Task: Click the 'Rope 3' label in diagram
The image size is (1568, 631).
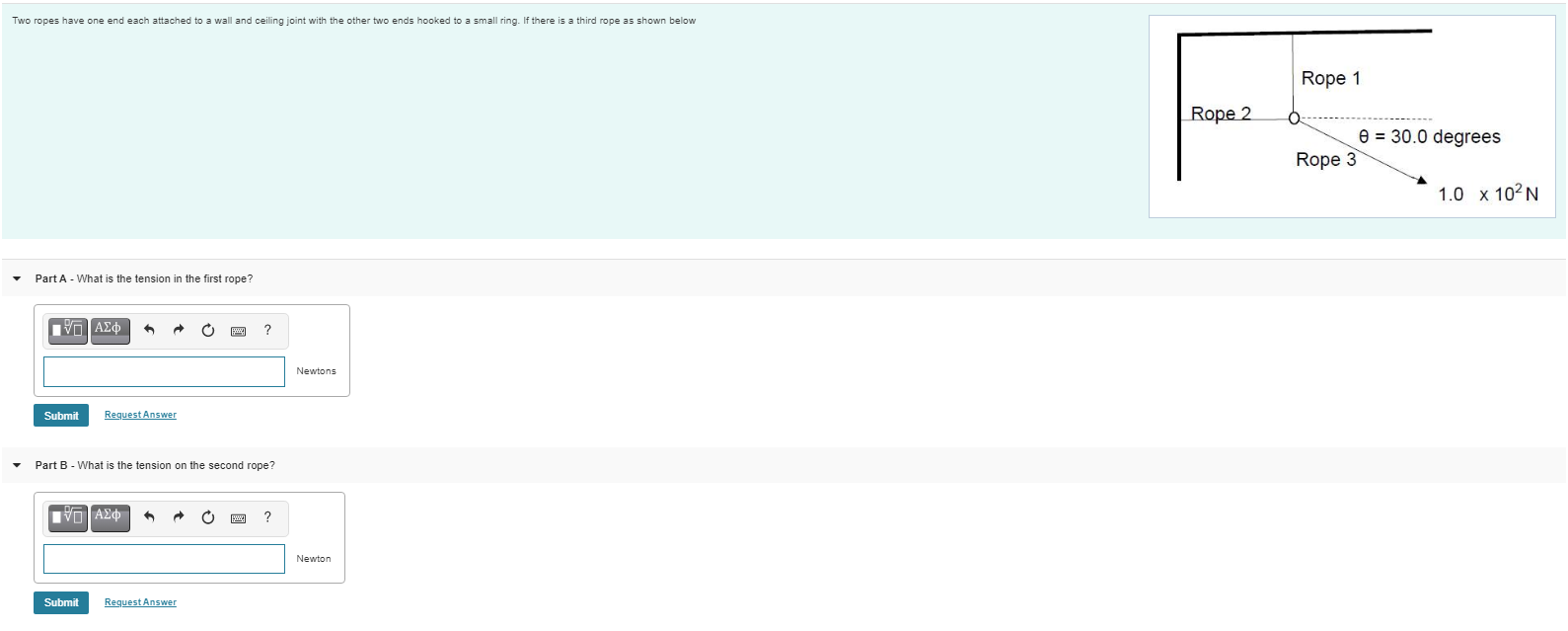Action: pyautogui.click(x=1325, y=159)
